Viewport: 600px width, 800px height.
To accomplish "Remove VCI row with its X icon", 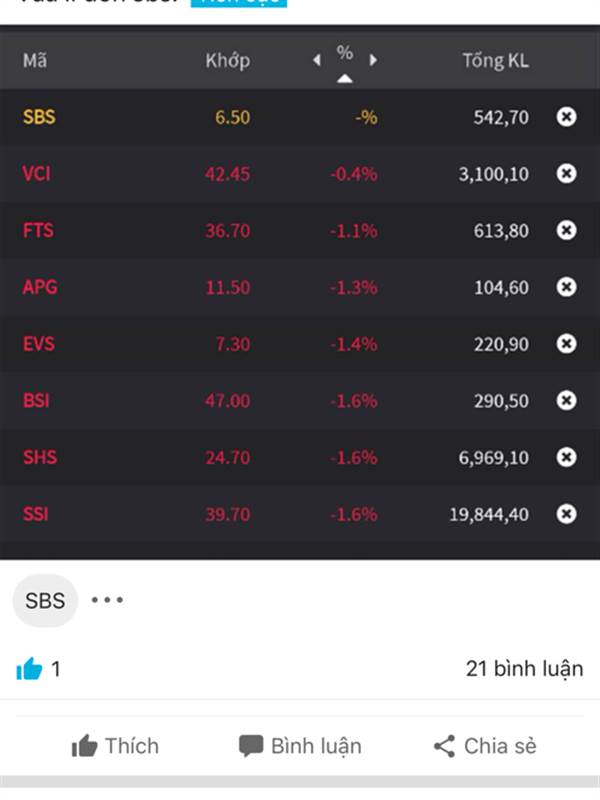I will point(566,173).
